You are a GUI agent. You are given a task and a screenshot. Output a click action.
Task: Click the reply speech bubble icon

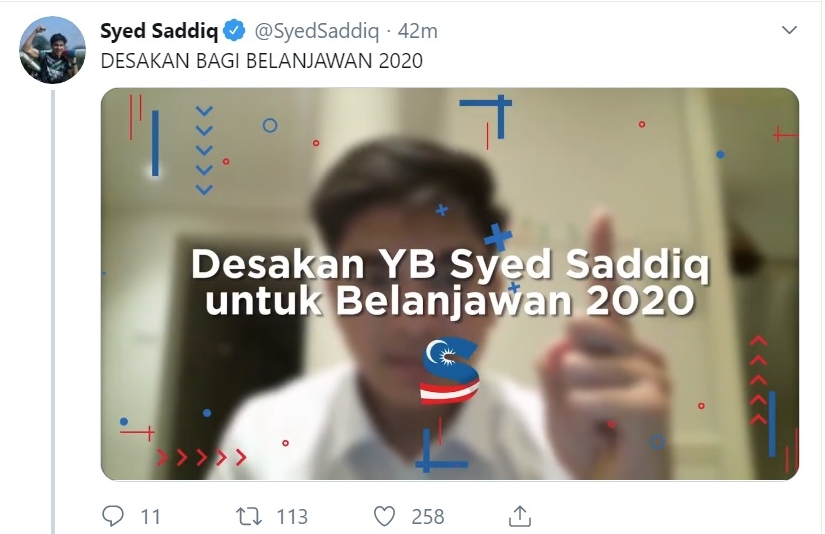pyautogui.click(x=113, y=516)
